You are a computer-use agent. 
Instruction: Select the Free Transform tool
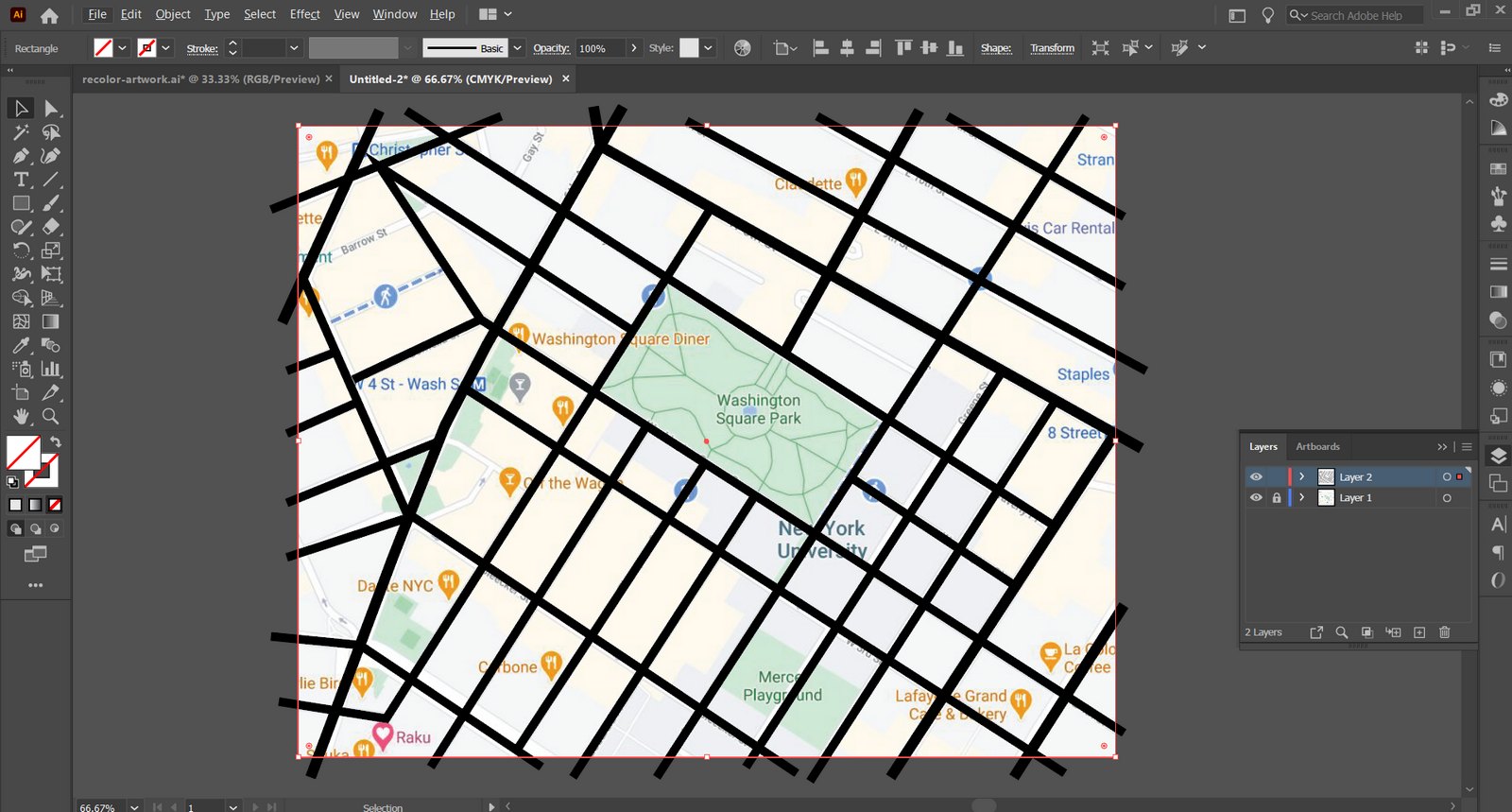pyautogui.click(x=51, y=274)
